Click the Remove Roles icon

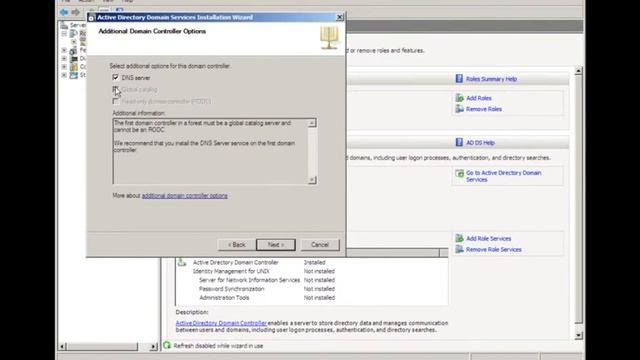point(460,109)
